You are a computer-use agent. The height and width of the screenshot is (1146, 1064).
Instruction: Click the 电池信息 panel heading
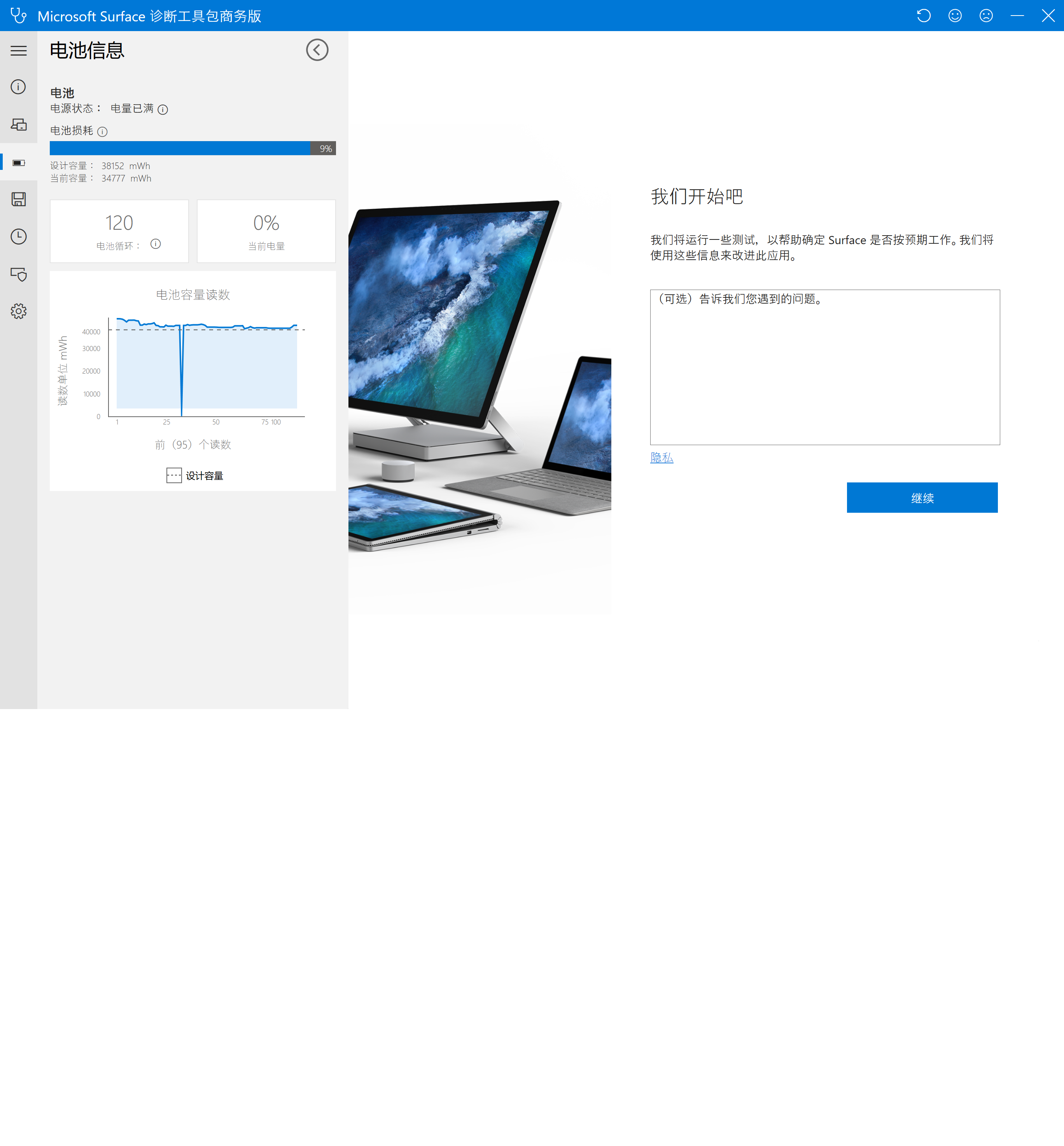tap(87, 50)
